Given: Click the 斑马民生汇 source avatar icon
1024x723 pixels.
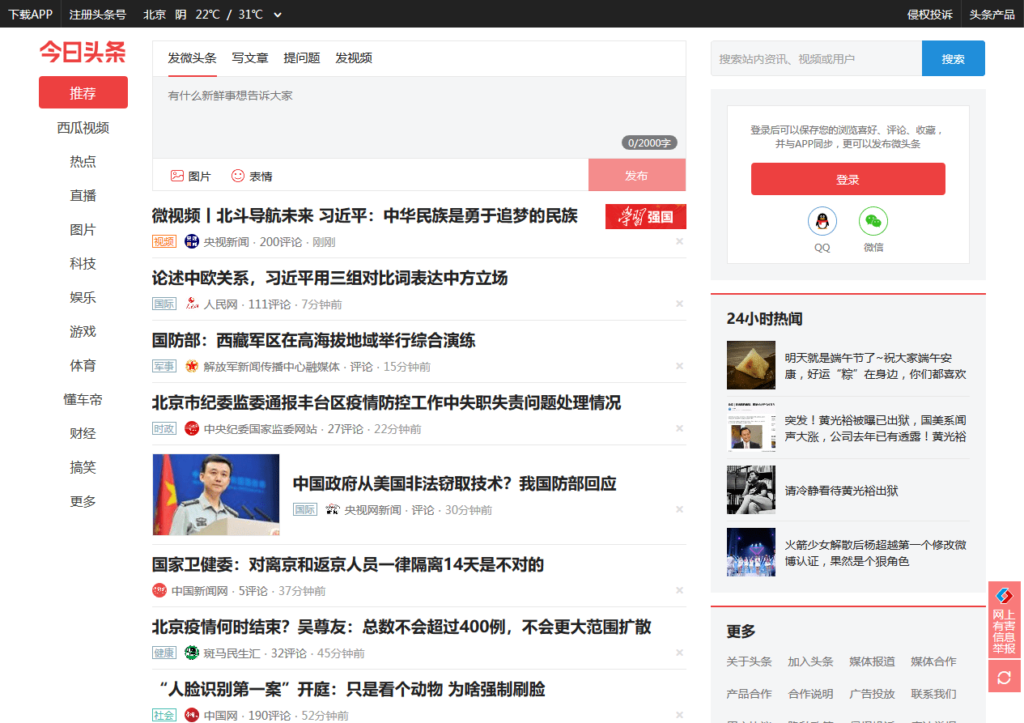Looking at the screenshot, I should 191,652.
